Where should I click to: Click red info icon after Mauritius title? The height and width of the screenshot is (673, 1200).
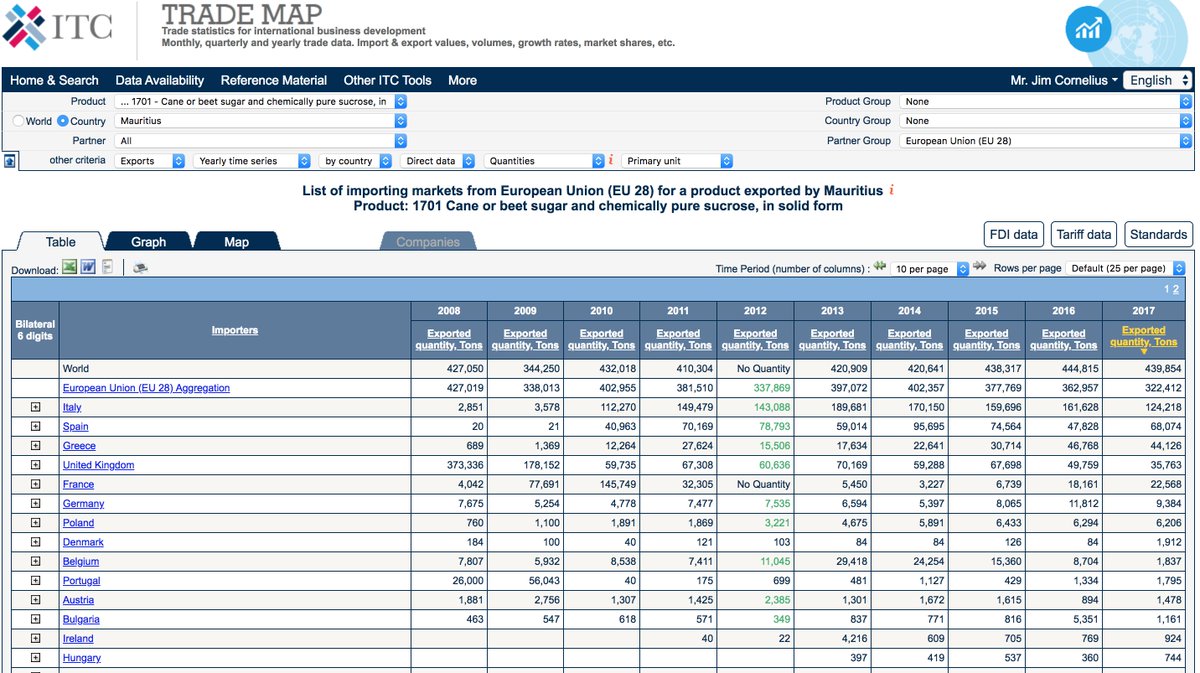891,190
